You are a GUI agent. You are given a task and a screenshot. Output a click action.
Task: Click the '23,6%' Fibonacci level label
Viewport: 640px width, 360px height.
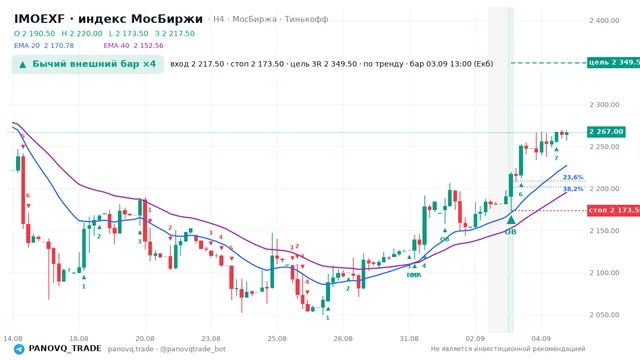click(573, 178)
